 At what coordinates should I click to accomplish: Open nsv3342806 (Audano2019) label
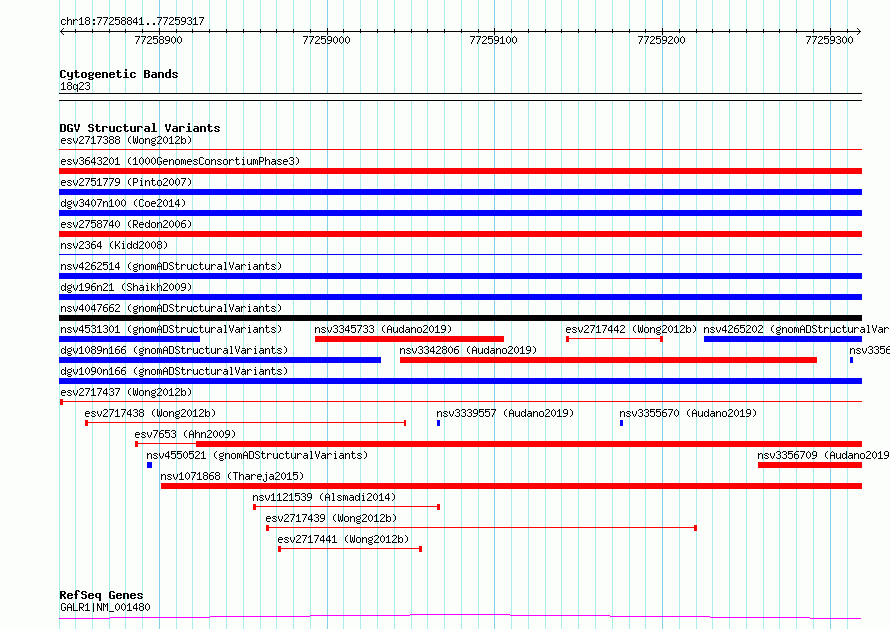(x=468, y=350)
